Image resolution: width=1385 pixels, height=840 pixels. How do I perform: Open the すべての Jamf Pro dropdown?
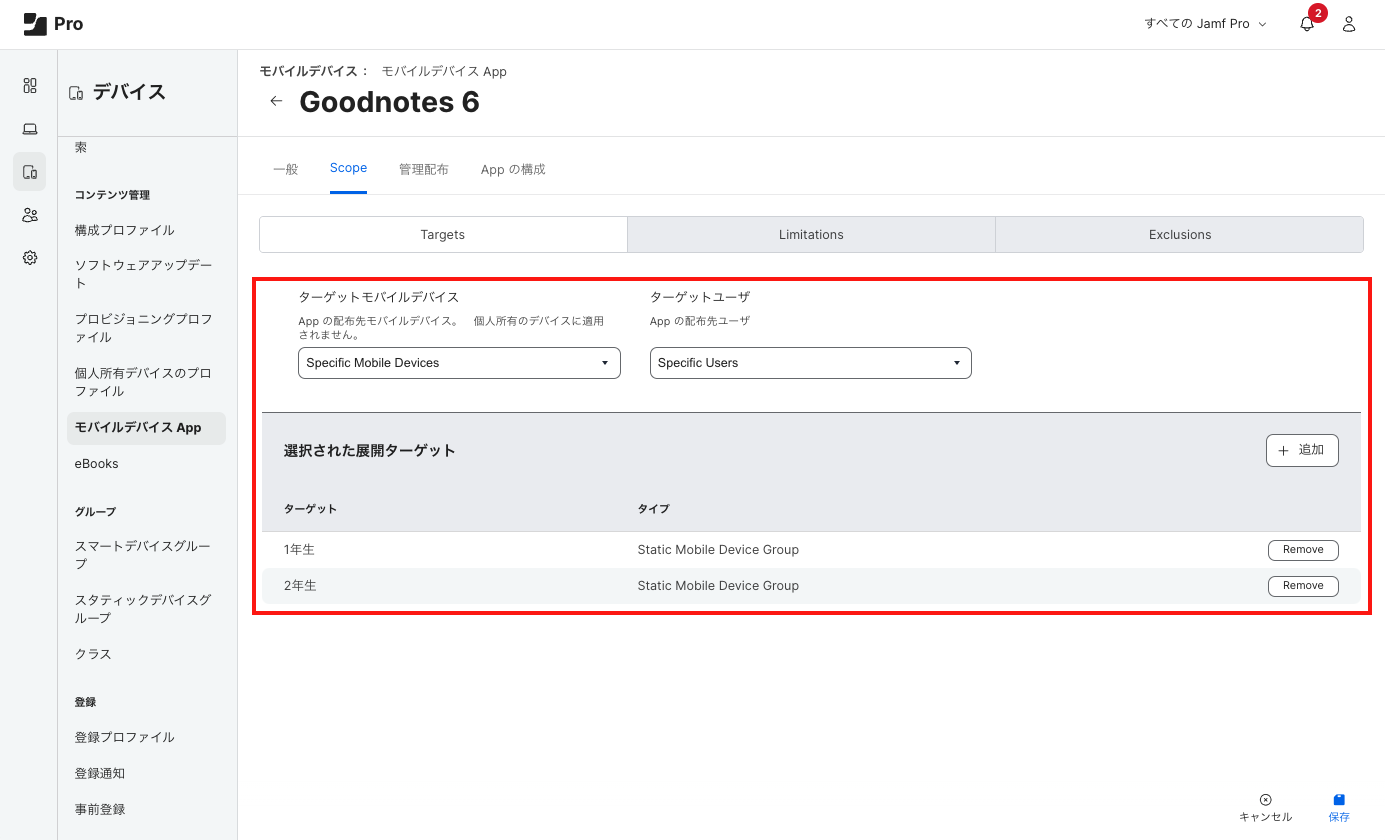(1206, 24)
